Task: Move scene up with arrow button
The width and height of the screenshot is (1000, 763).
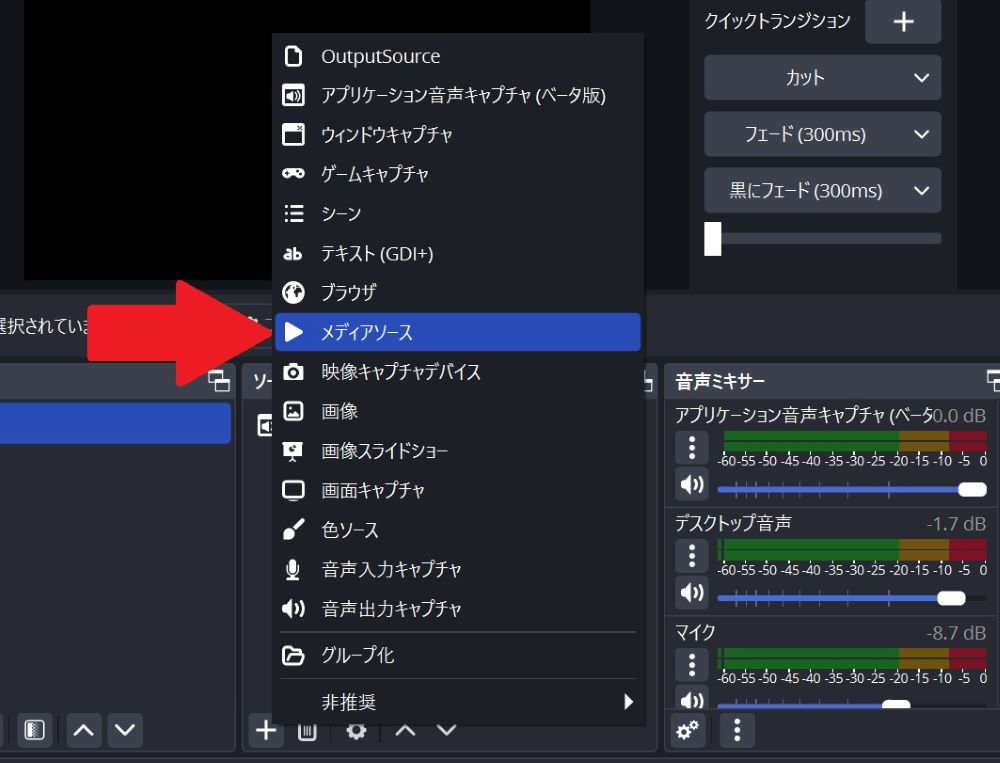Action: tap(84, 730)
